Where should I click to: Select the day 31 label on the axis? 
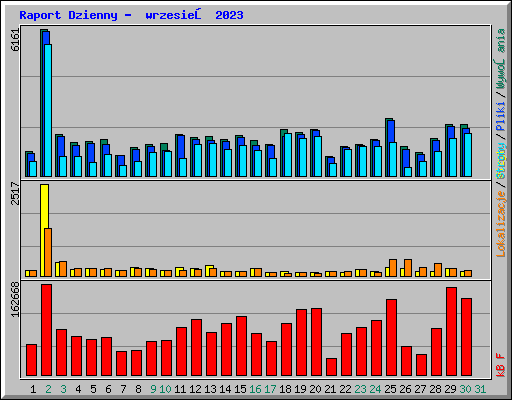pyautogui.click(x=480, y=389)
